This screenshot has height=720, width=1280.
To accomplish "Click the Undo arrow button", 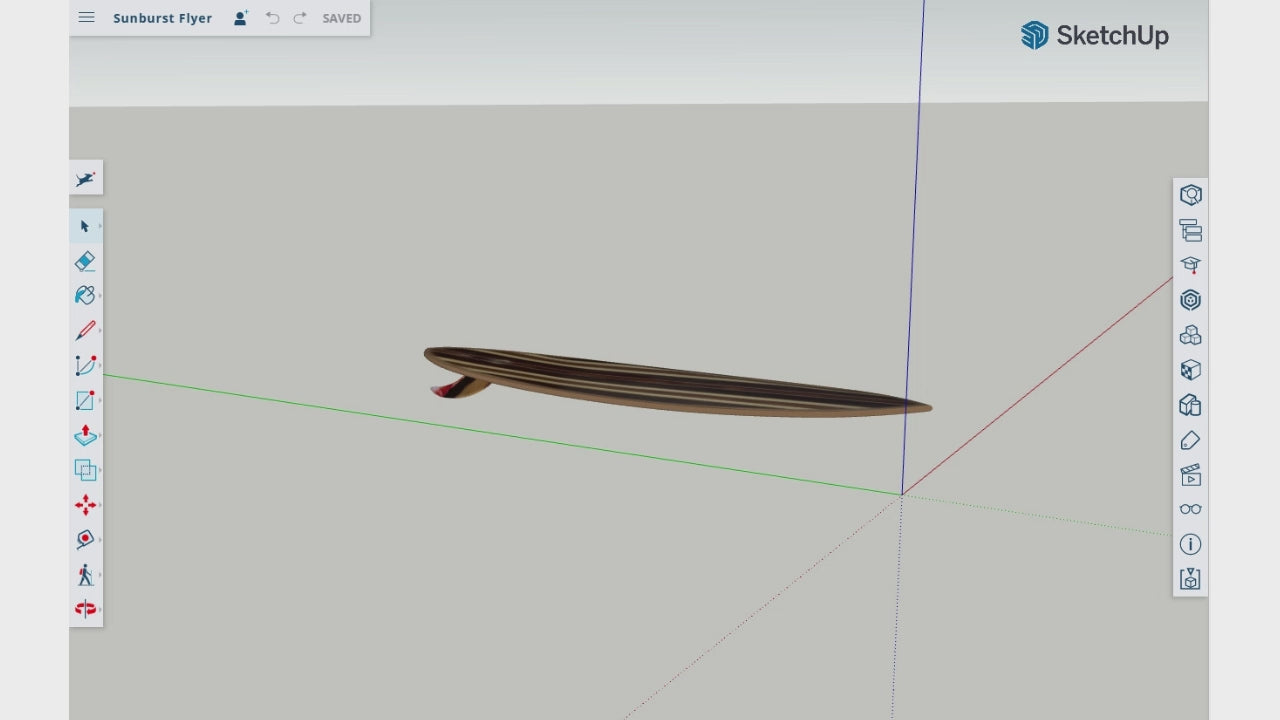I will point(272,18).
